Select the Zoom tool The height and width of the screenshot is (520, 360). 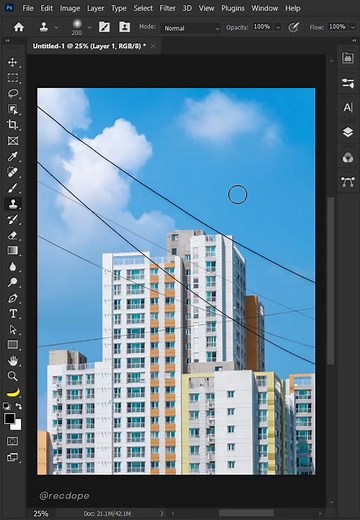pos(13,376)
